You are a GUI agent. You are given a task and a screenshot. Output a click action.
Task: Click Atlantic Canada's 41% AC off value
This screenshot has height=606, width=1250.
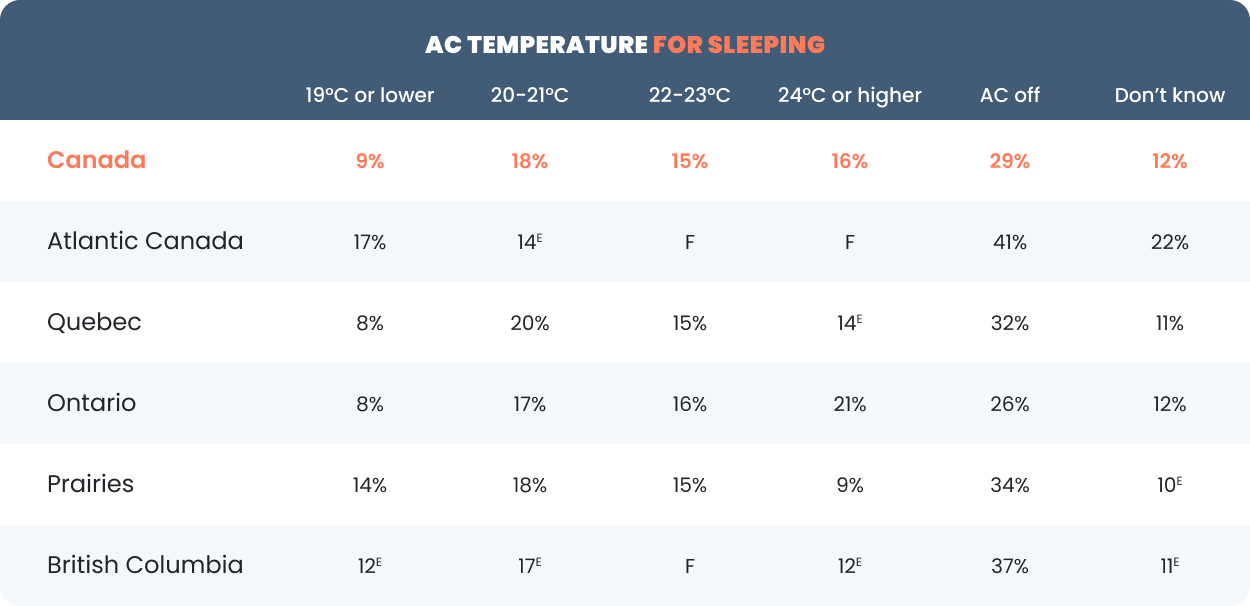coord(1010,242)
